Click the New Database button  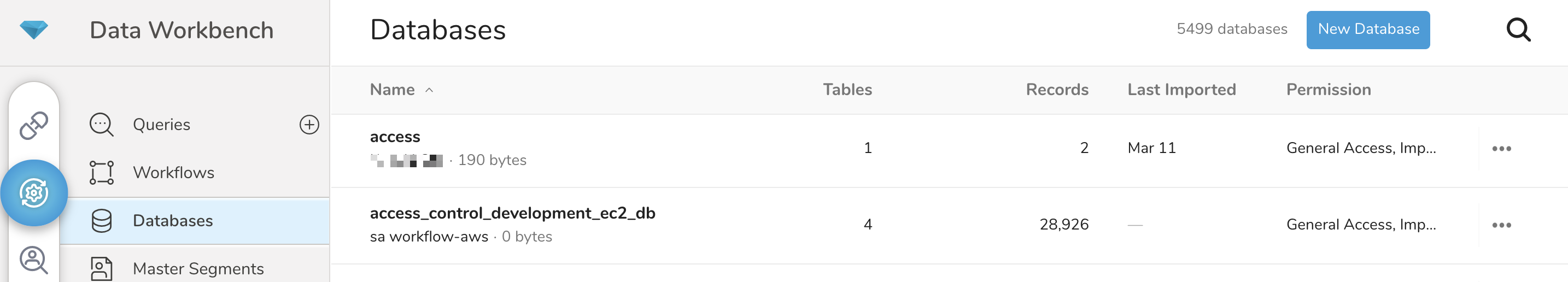coord(1368,29)
